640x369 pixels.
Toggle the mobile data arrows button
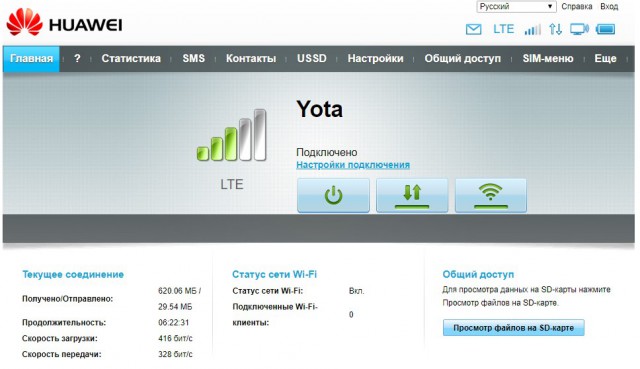412,195
